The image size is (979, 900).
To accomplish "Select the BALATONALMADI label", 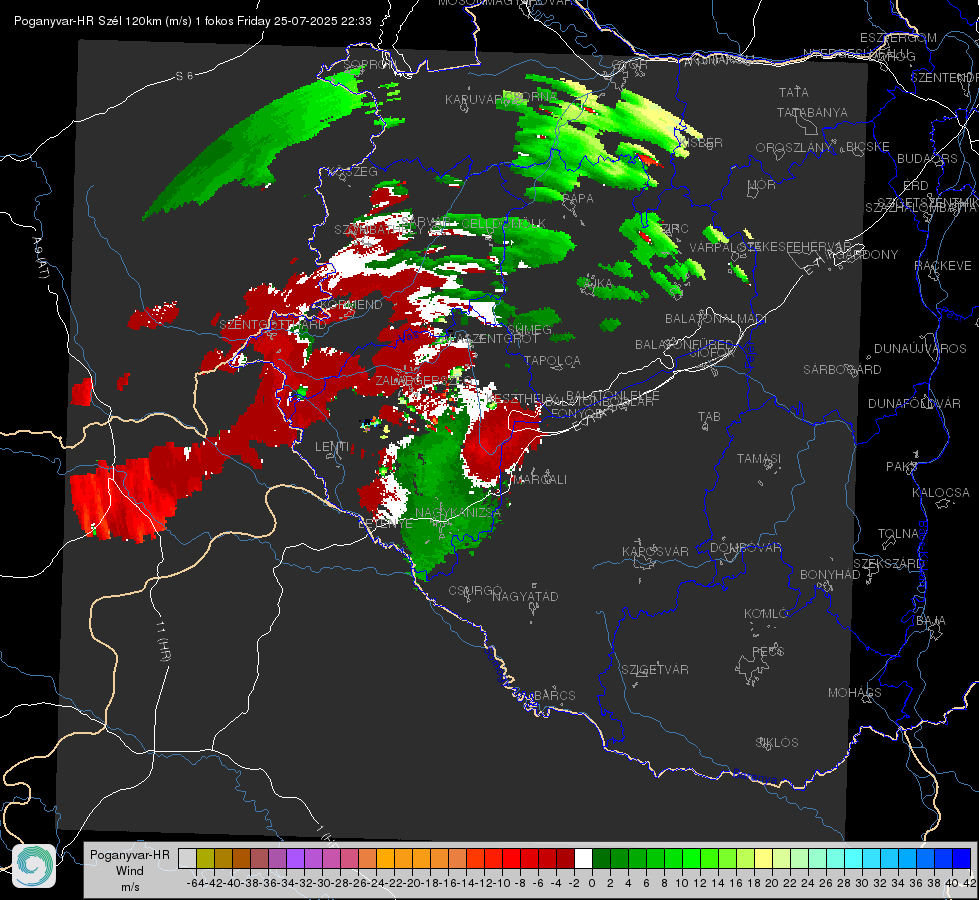I will click(x=716, y=319).
